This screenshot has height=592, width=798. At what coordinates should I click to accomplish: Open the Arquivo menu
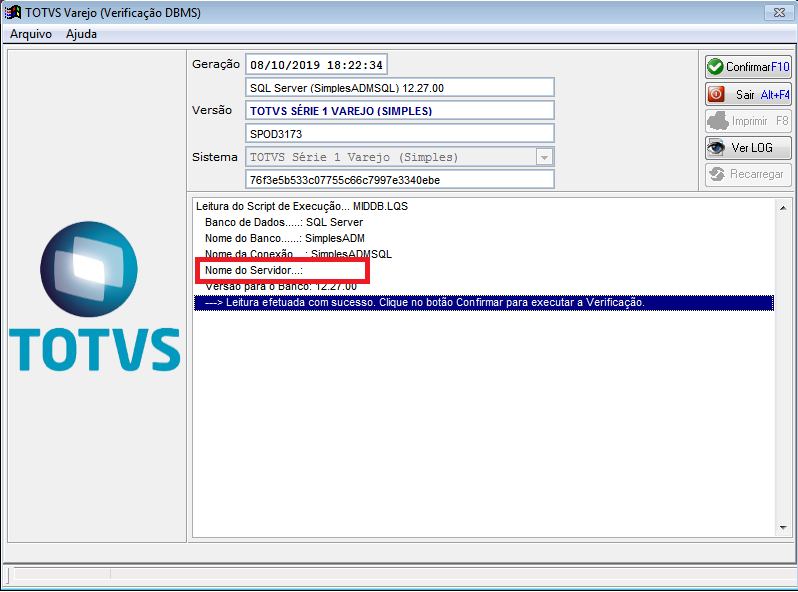(31, 34)
